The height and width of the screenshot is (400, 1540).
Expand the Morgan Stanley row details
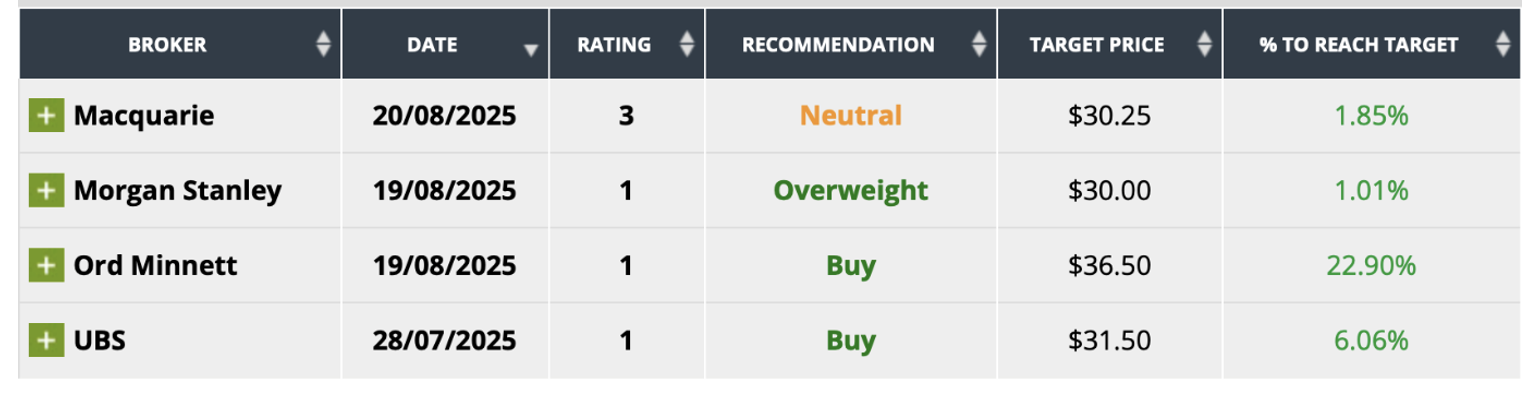pos(44,190)
